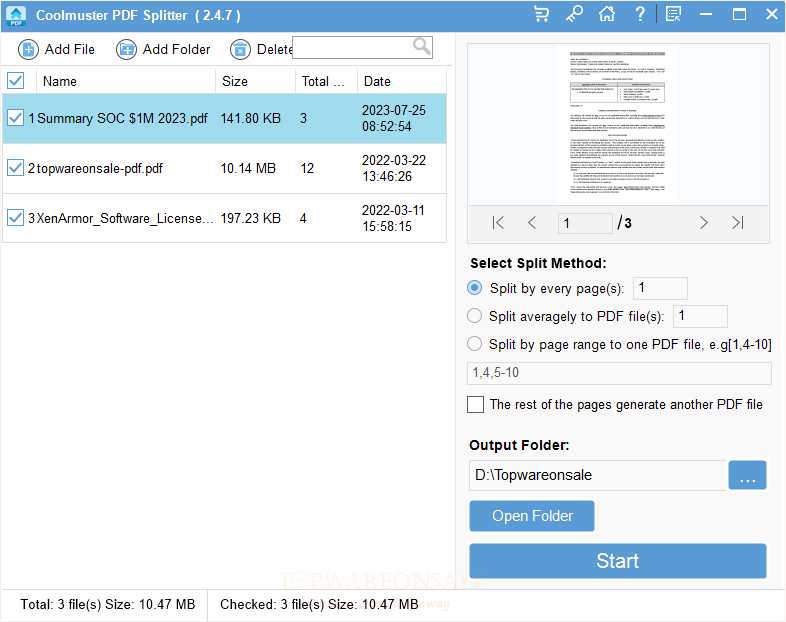The height and width of the screenshot is (622, 786).
Task: Sort by the Name column header
Action: point(126,81)
